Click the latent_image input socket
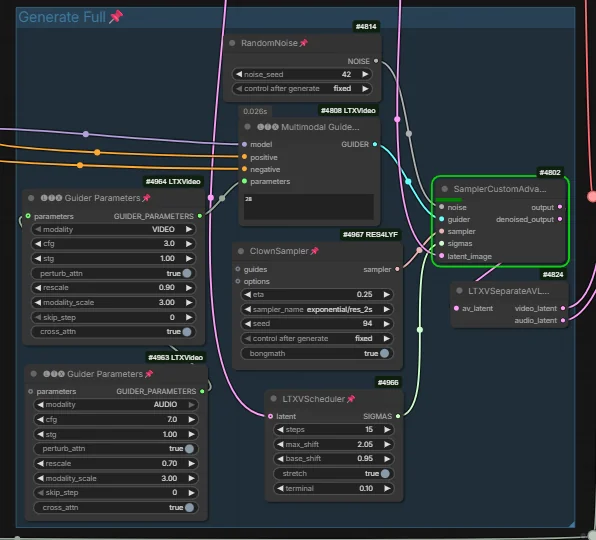The image size is (596, 540). [441, 256]
